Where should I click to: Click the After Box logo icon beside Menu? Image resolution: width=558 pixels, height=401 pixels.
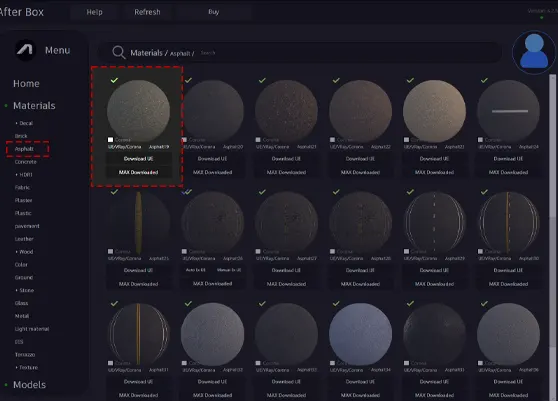click(26, 50)
